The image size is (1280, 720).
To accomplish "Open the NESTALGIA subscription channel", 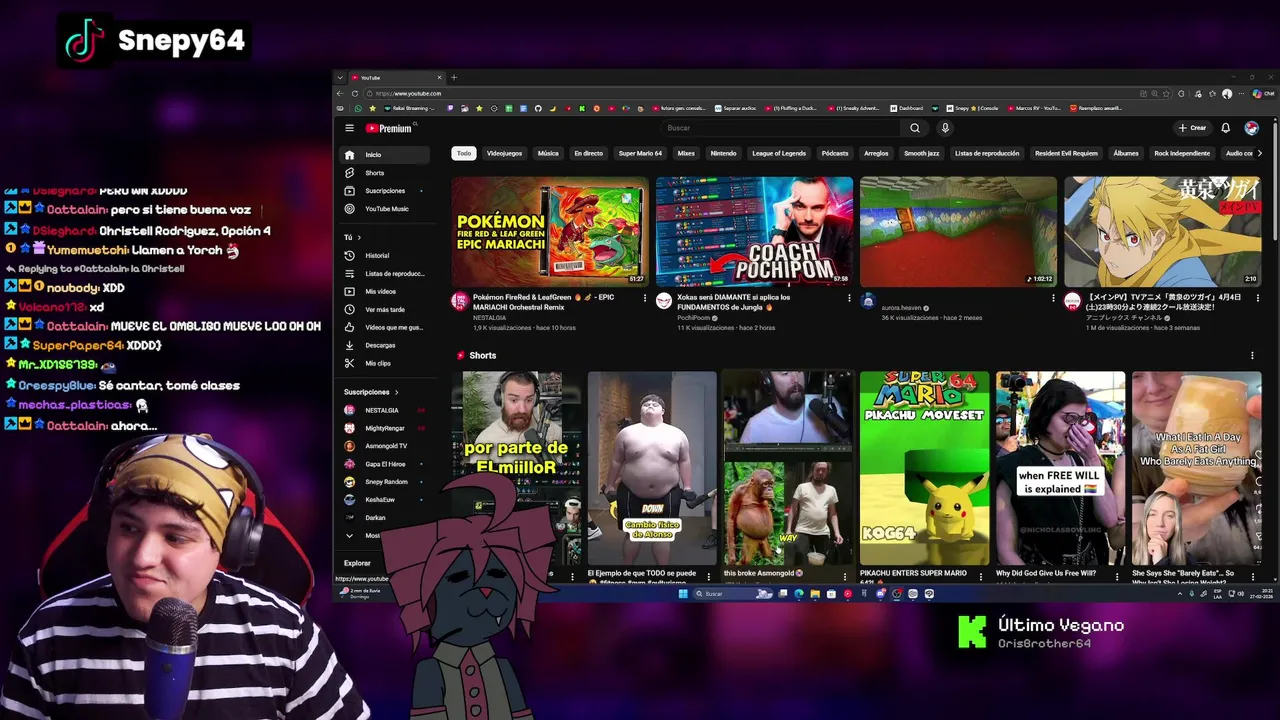I will [385, 410].
